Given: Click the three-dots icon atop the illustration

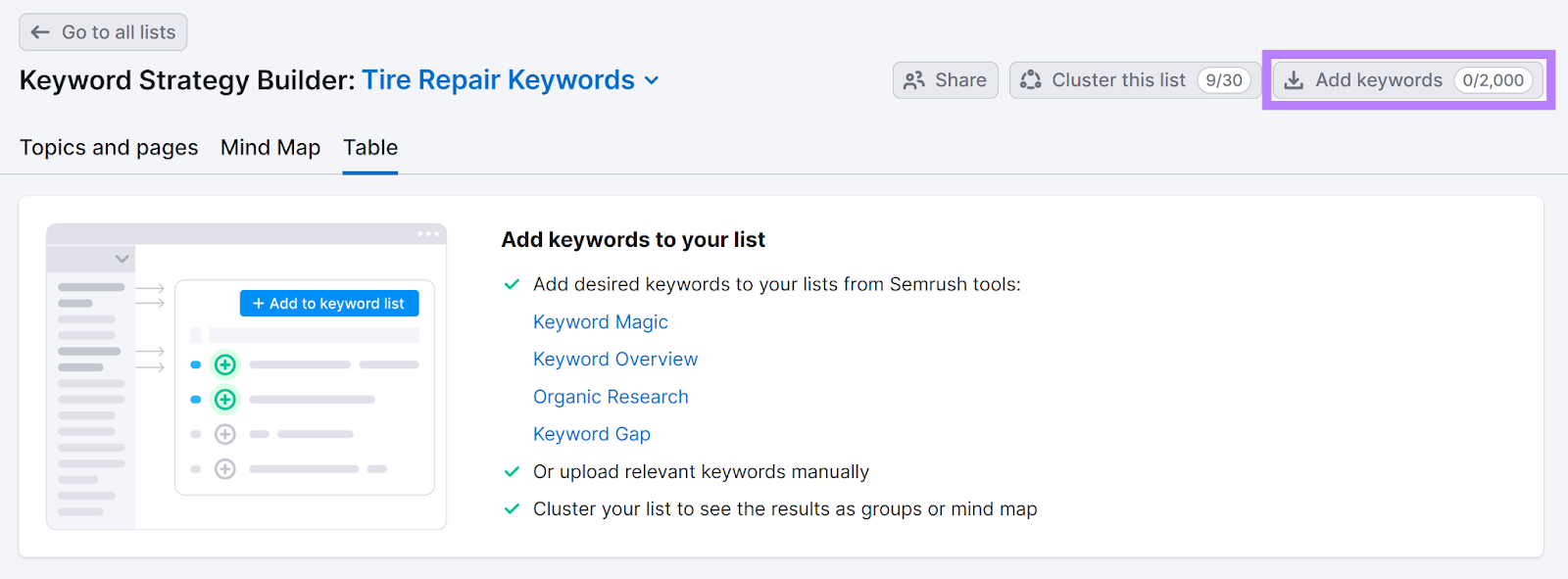Looking at the screenshot, I should click(428, 234).
